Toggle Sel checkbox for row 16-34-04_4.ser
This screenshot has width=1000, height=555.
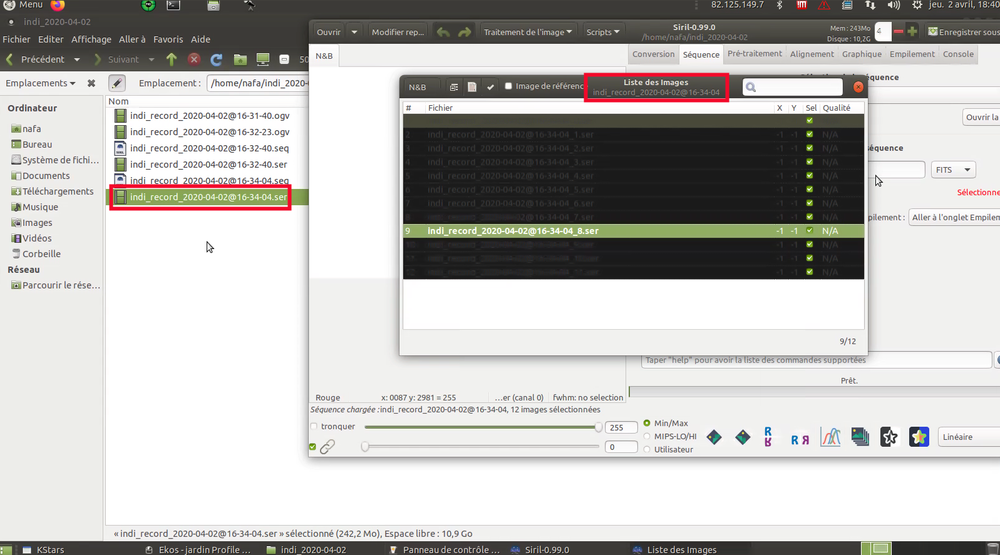pyautogui.click(x=810, y=175)
